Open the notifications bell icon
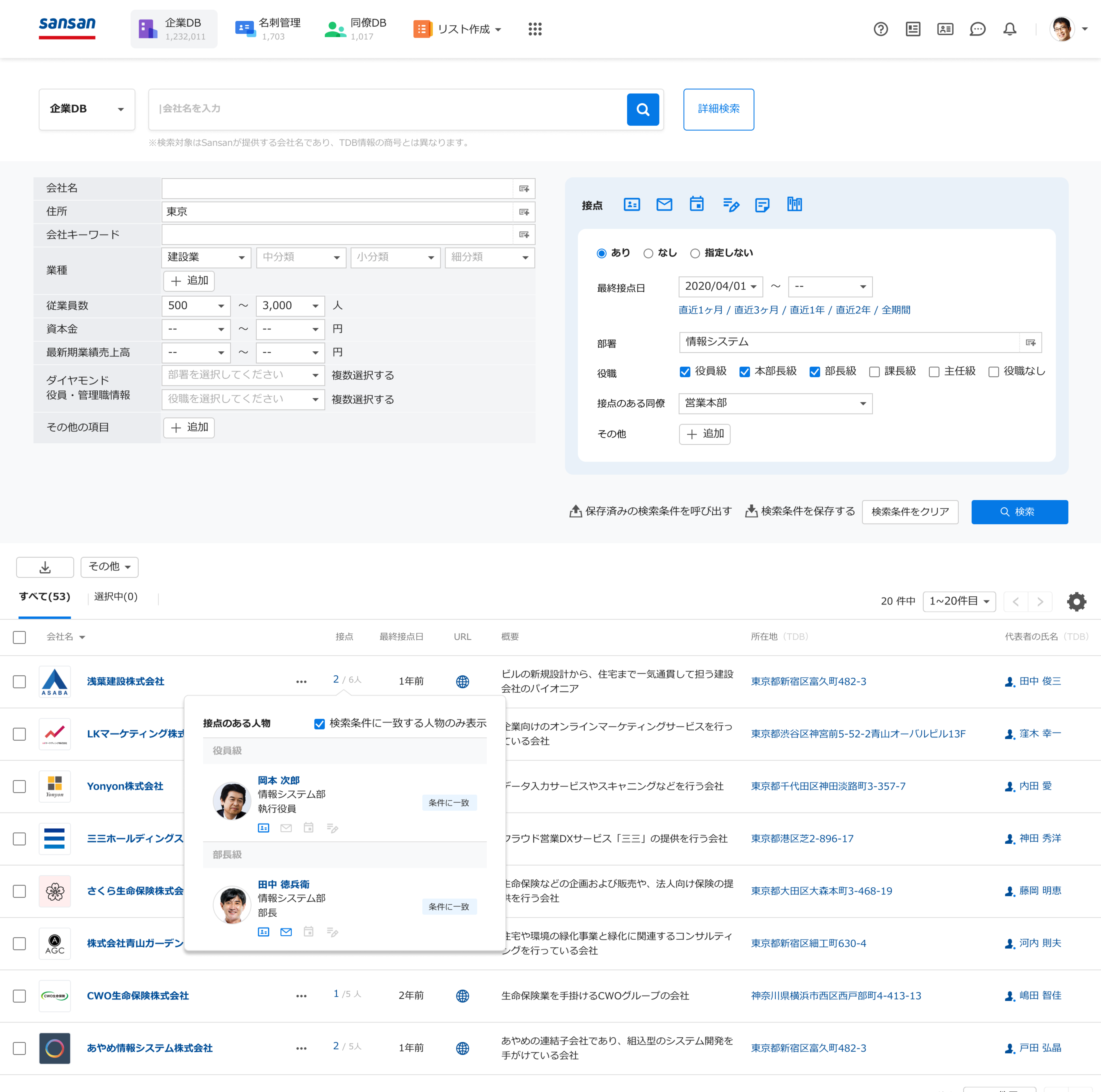This screenshot has width=1101, height=1092. (1009, 29)
